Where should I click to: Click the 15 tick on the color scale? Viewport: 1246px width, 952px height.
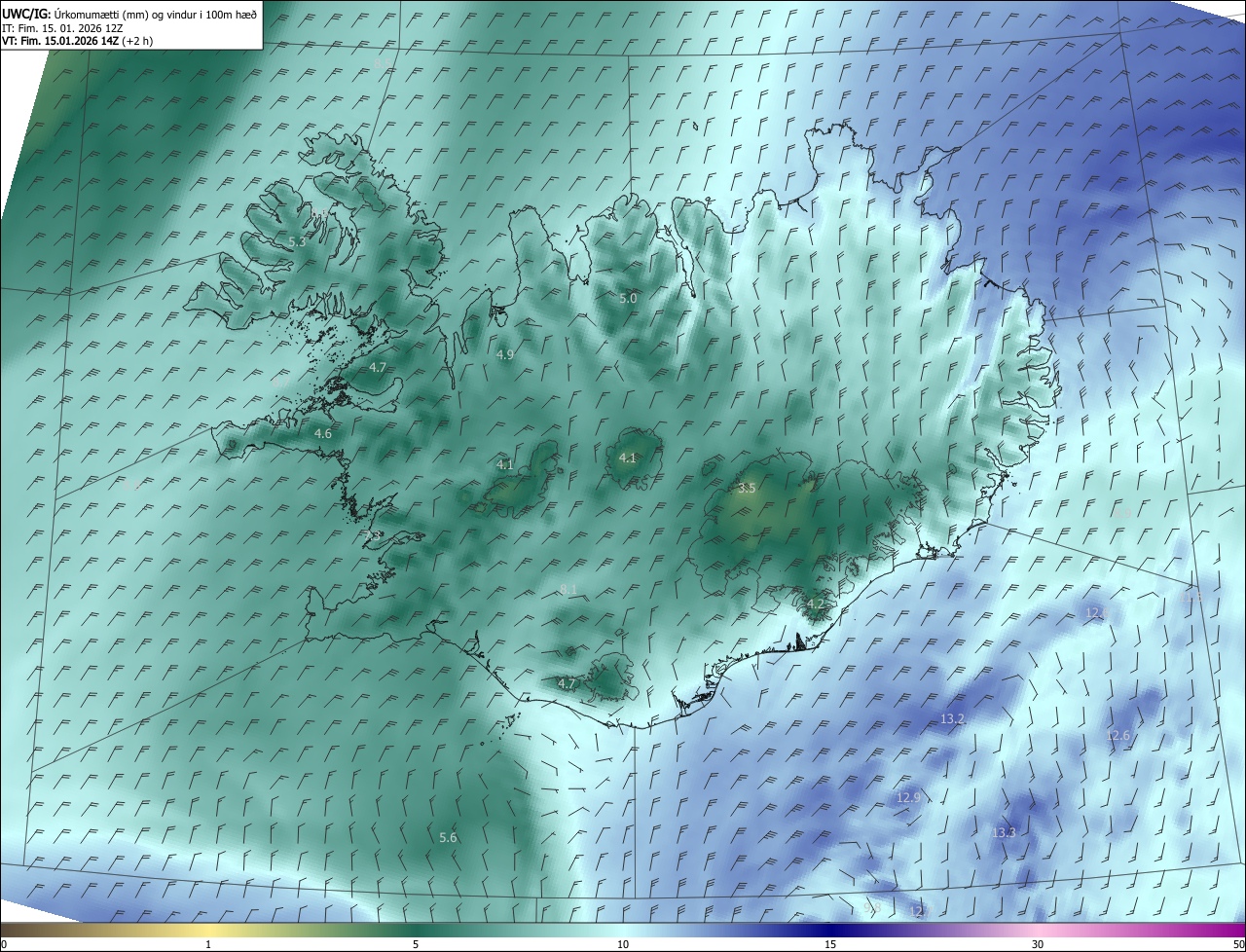tap(830, 944)
